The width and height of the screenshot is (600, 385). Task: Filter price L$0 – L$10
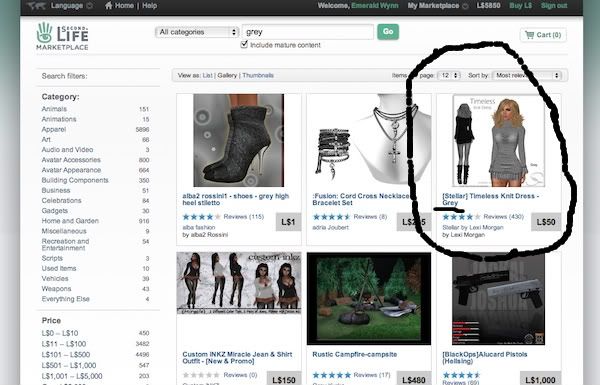[x=60, y=333]
